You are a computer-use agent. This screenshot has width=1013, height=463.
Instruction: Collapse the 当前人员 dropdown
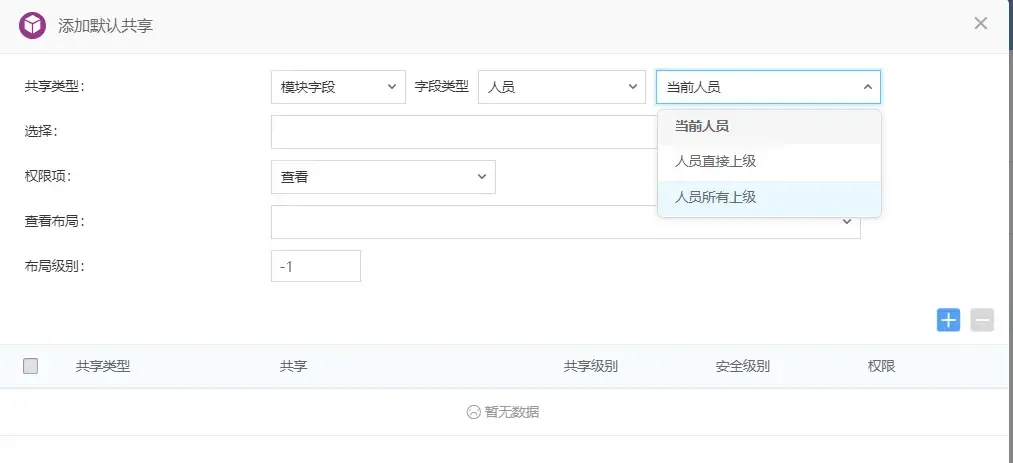[769, 87]
